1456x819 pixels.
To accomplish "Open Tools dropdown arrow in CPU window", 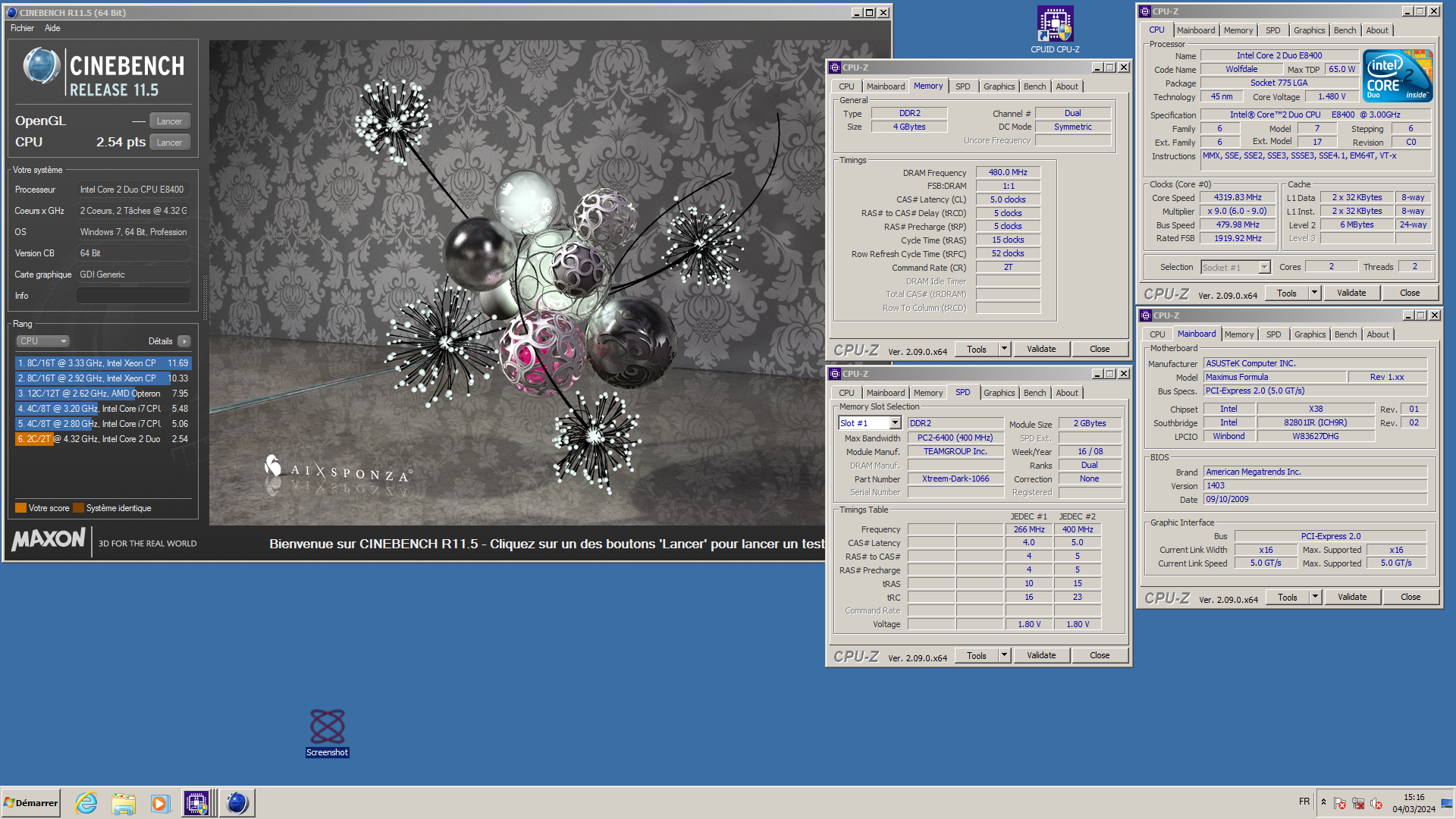I will point(1314,293).
